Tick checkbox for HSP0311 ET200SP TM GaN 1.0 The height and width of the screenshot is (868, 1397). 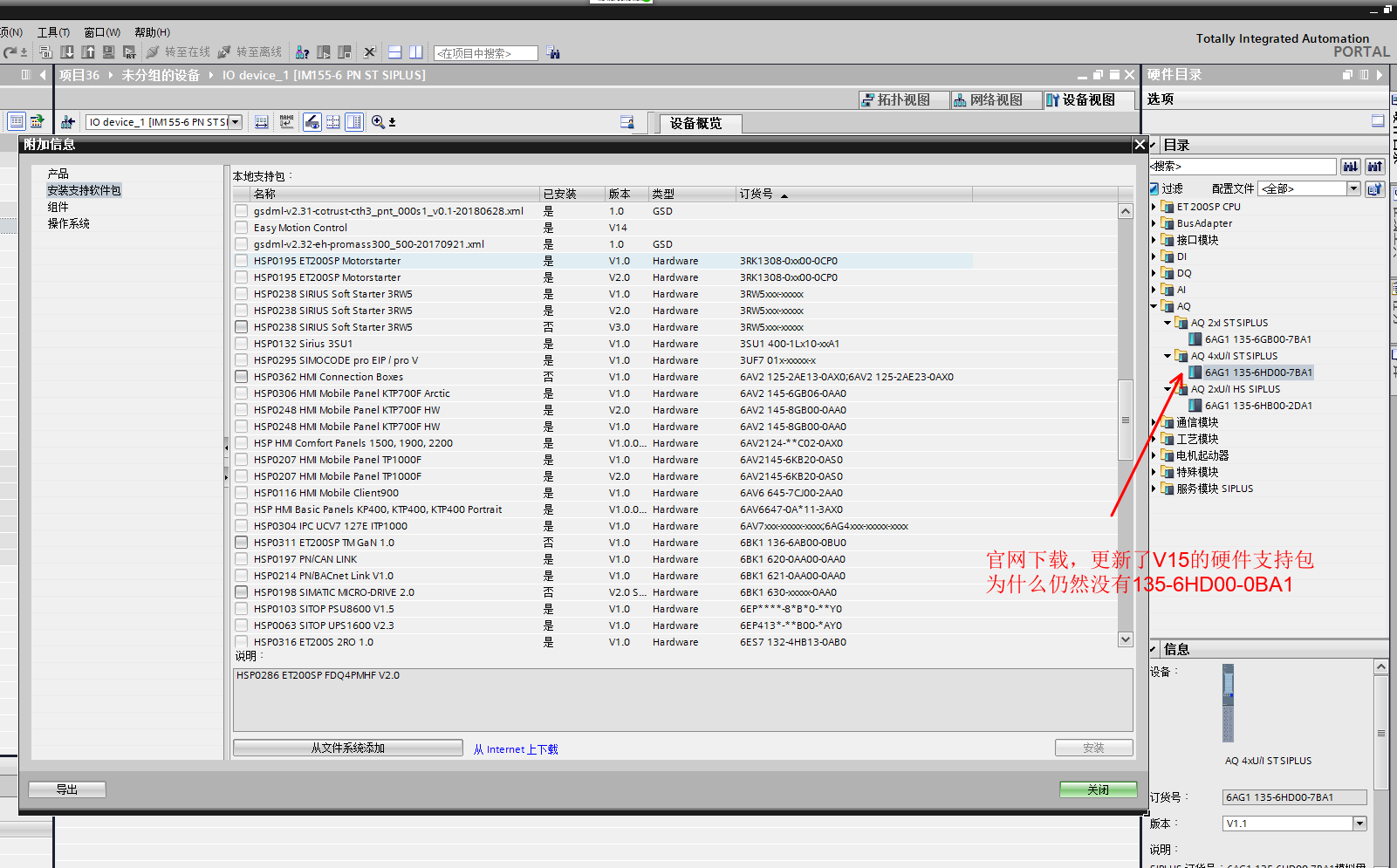click(242, 543)
